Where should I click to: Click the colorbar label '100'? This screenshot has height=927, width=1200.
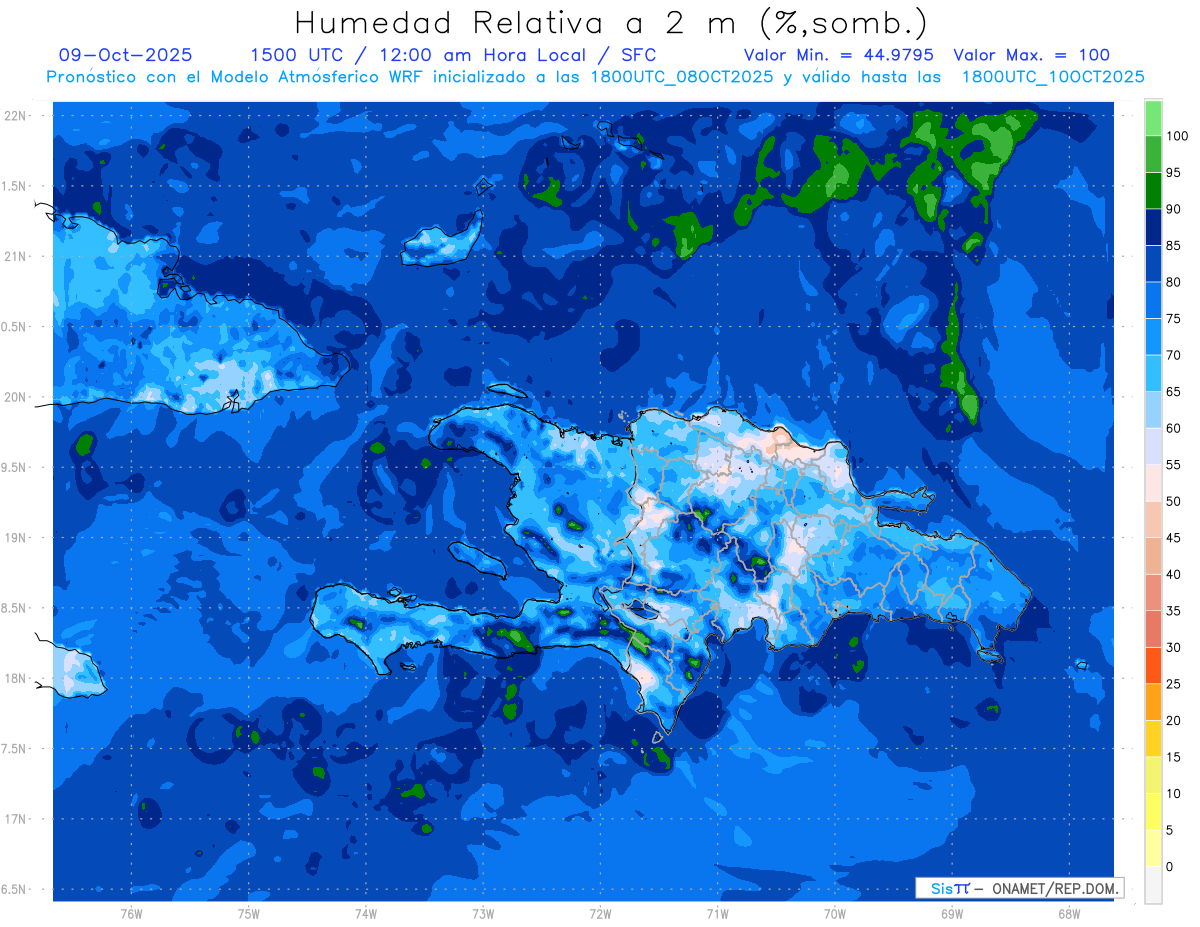[1176, 136]
